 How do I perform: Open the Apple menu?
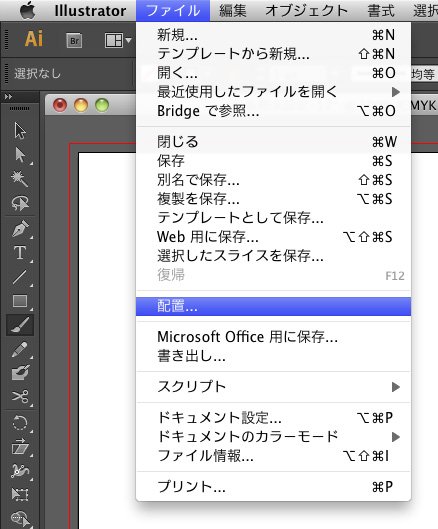pyautogui.click(x=27, y=11)
